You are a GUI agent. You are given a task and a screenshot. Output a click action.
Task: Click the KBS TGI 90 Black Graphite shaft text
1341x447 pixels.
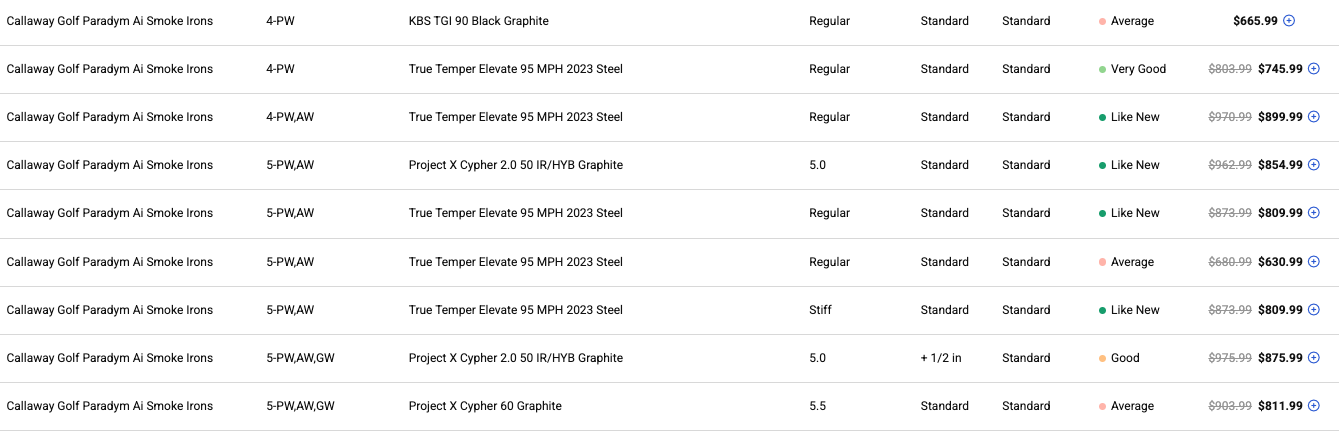[479, 21]
